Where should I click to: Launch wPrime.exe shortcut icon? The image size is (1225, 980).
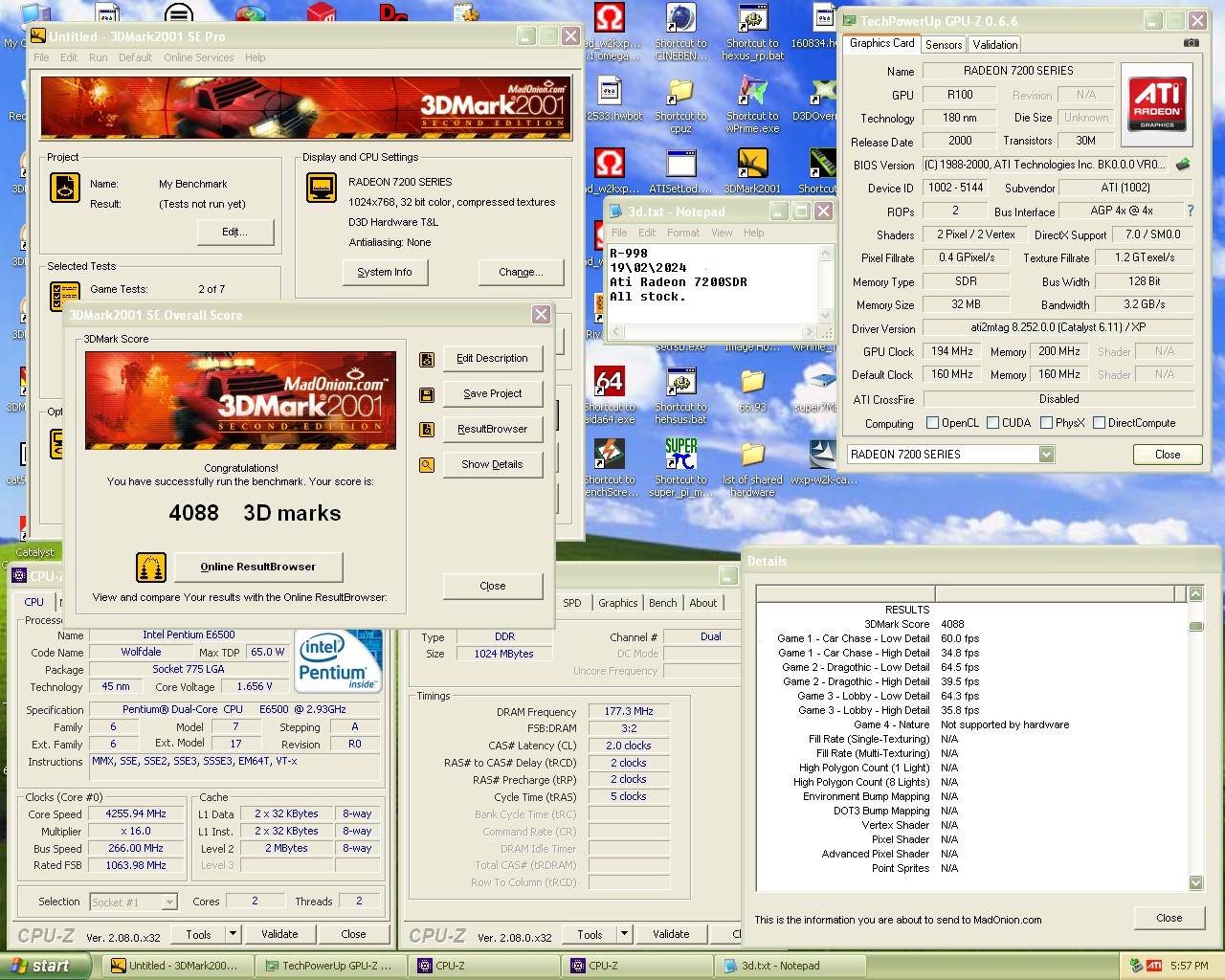(752, 91)
